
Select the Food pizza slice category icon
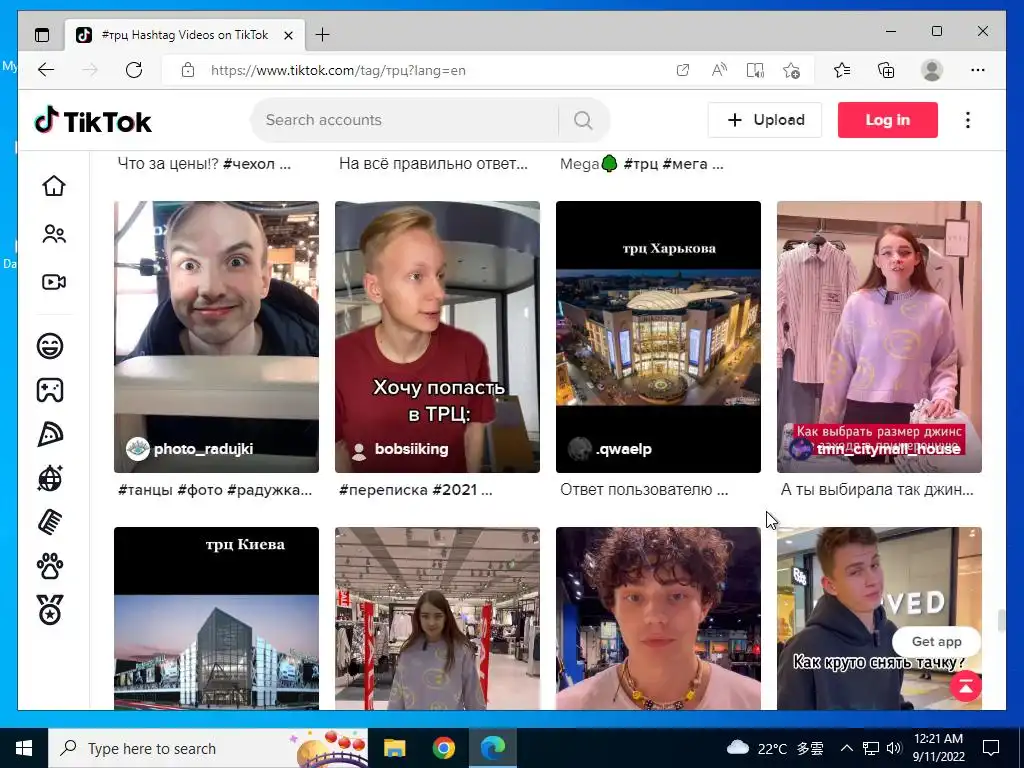(50, 434)
